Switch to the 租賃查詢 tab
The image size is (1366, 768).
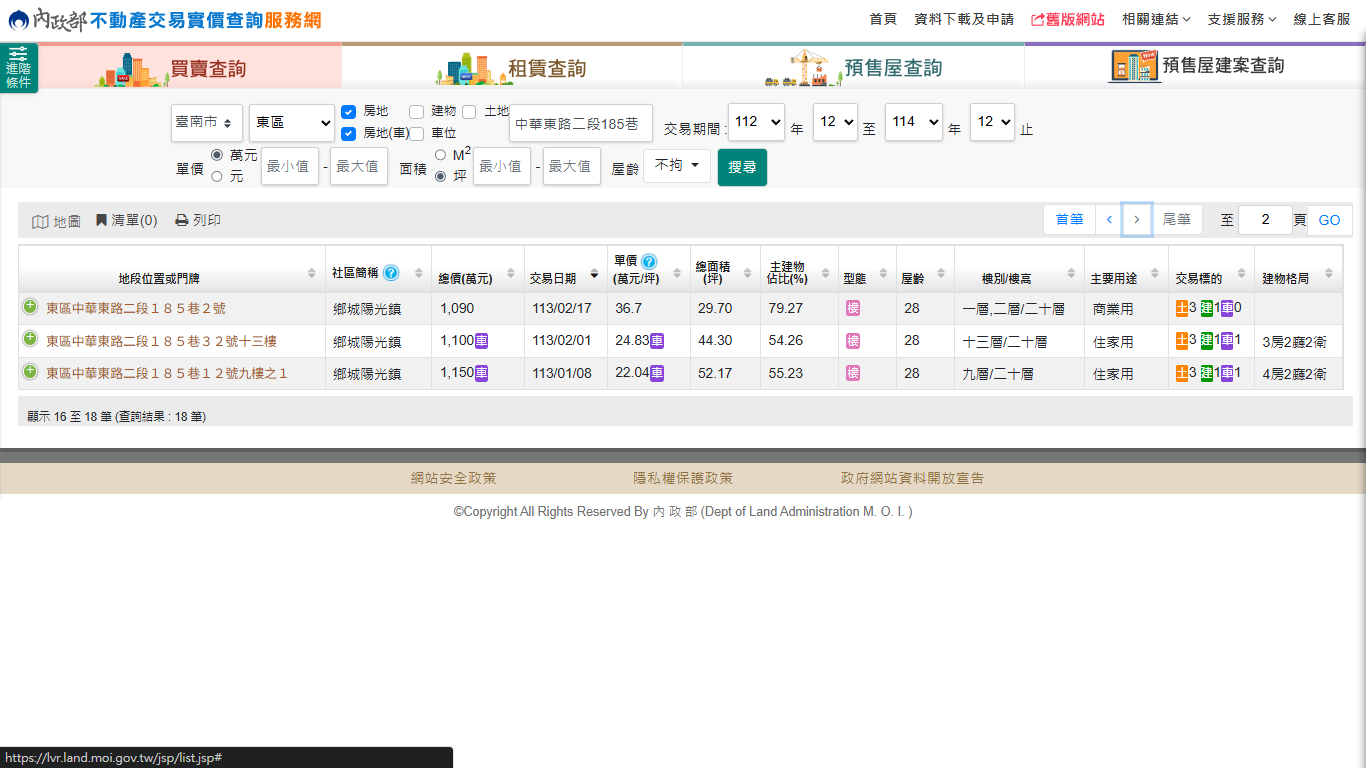[x=512, y=67]
